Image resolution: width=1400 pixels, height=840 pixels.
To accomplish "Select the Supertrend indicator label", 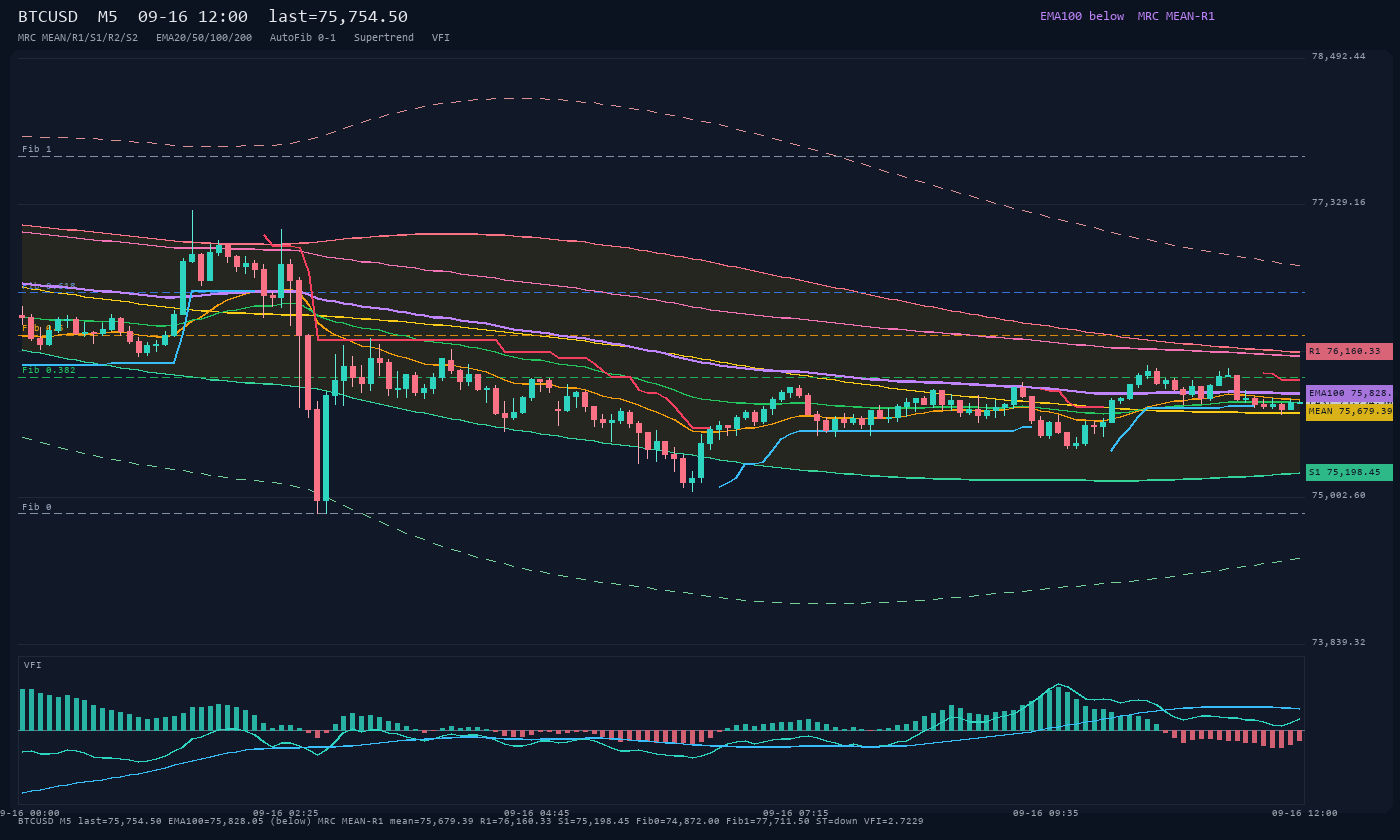I will (384, 37).
